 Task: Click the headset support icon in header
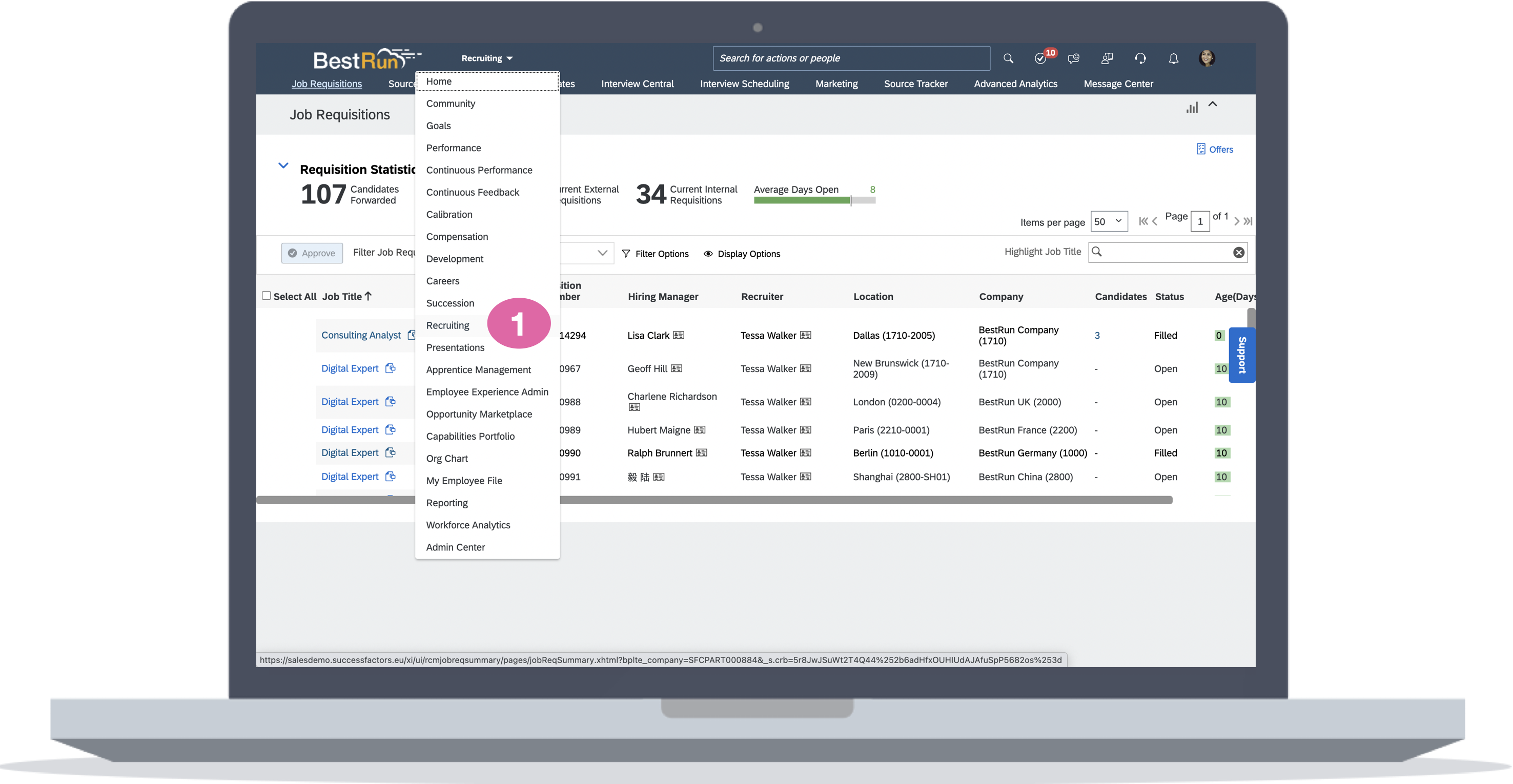pyautogui.click(x=1140, y=58)
